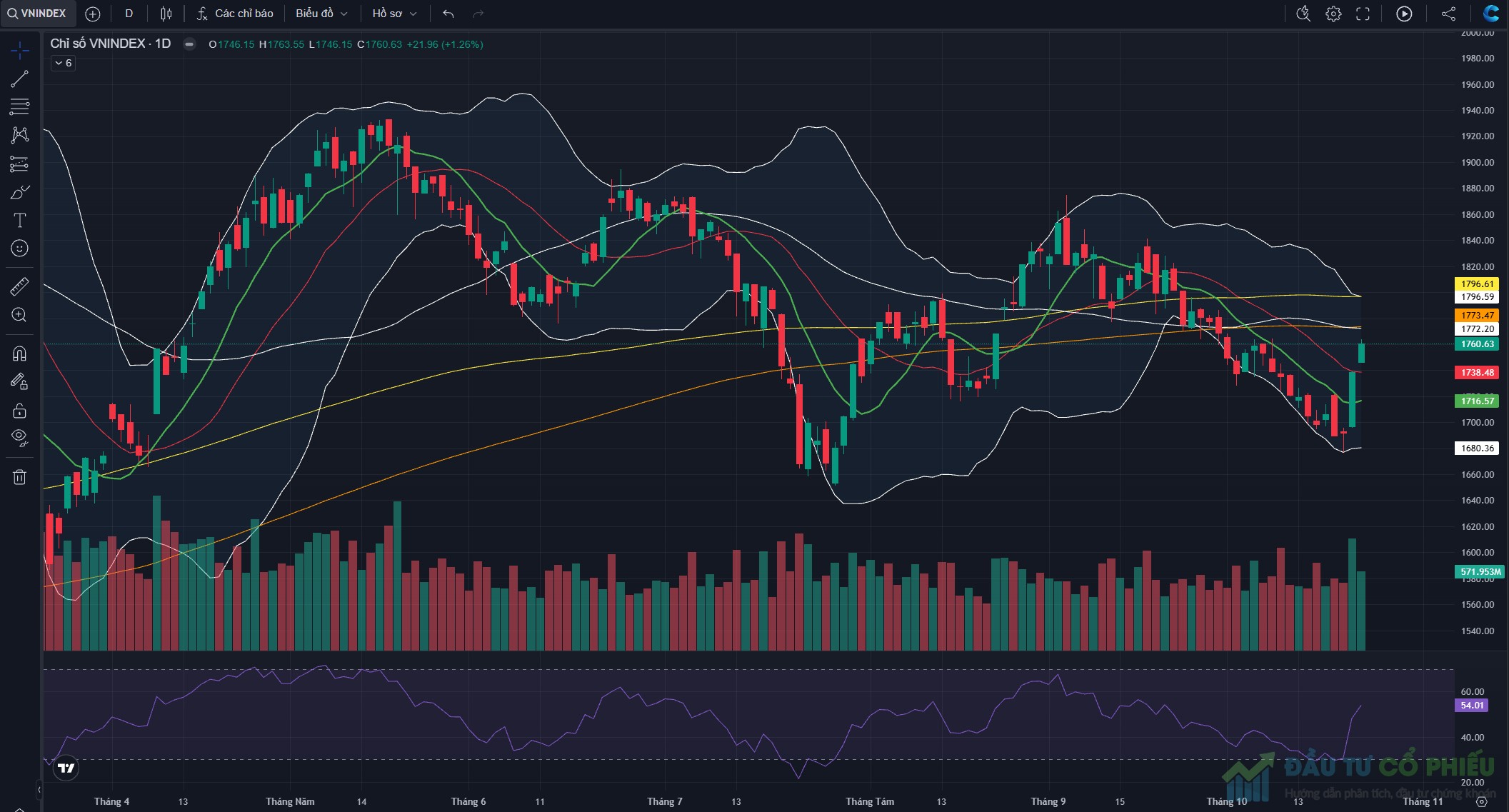Open VNINDEX symbol search
Viewport: 1509px width, 812px height.
(x=36, y=14)
